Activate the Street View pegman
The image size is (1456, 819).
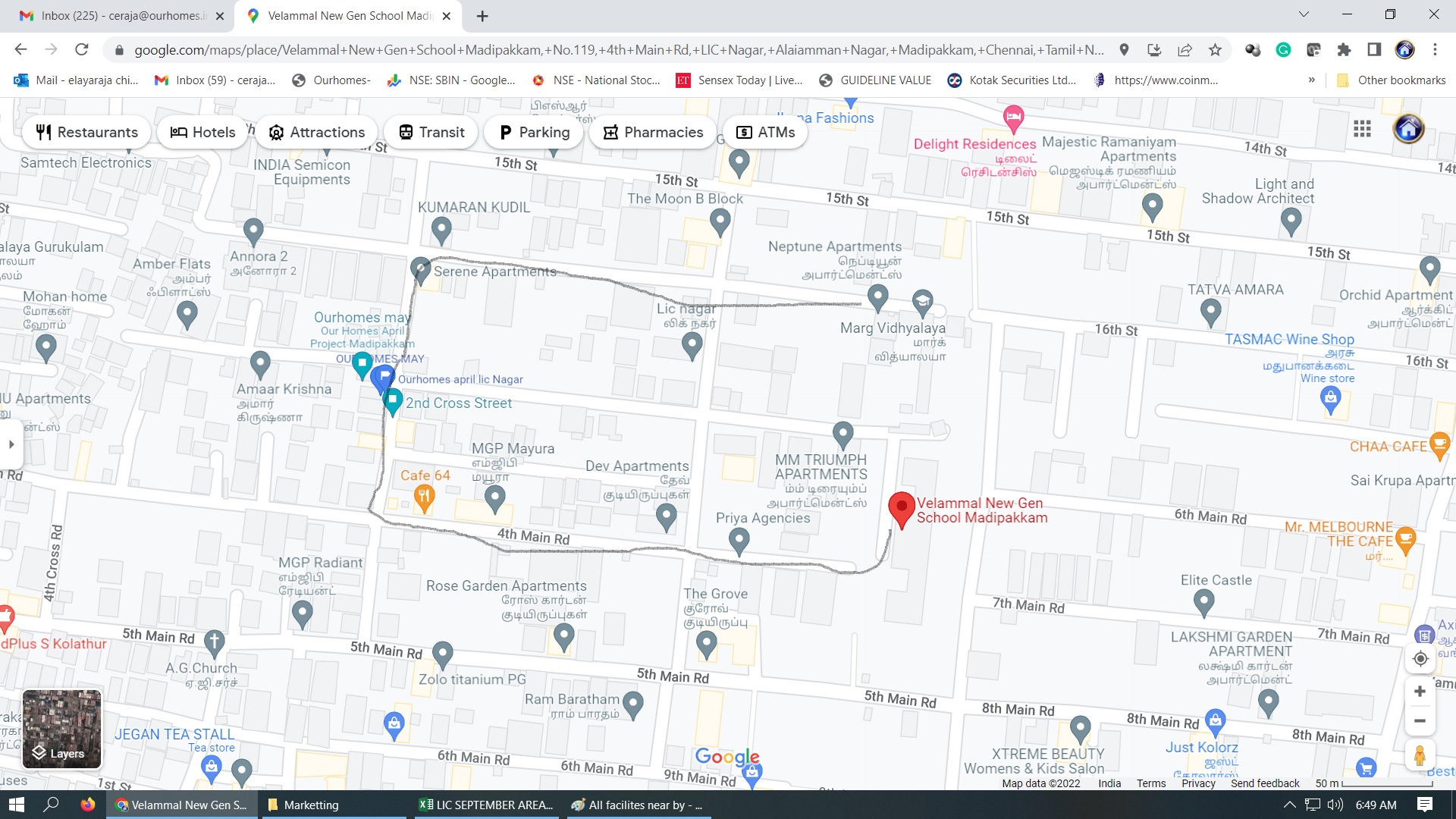(x=1420, y=755)
